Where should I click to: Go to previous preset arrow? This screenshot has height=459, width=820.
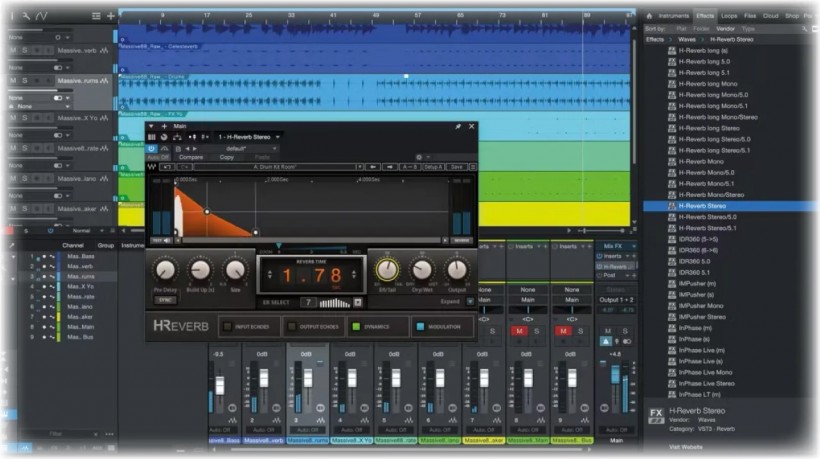tap(187, 149)
